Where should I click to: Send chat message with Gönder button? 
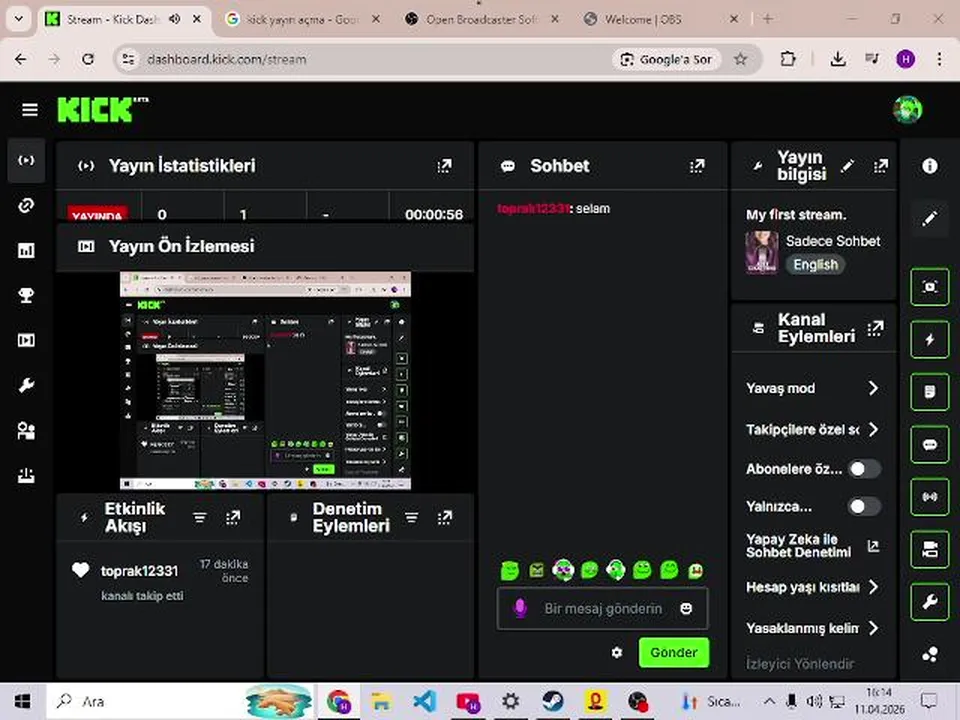click(x=673, y=653)
